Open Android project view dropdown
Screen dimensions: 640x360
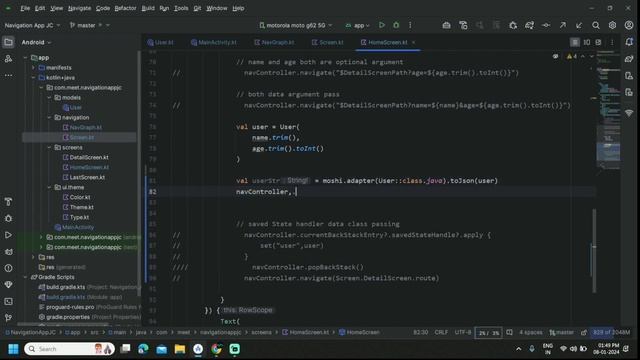click(x=36, y=42)
